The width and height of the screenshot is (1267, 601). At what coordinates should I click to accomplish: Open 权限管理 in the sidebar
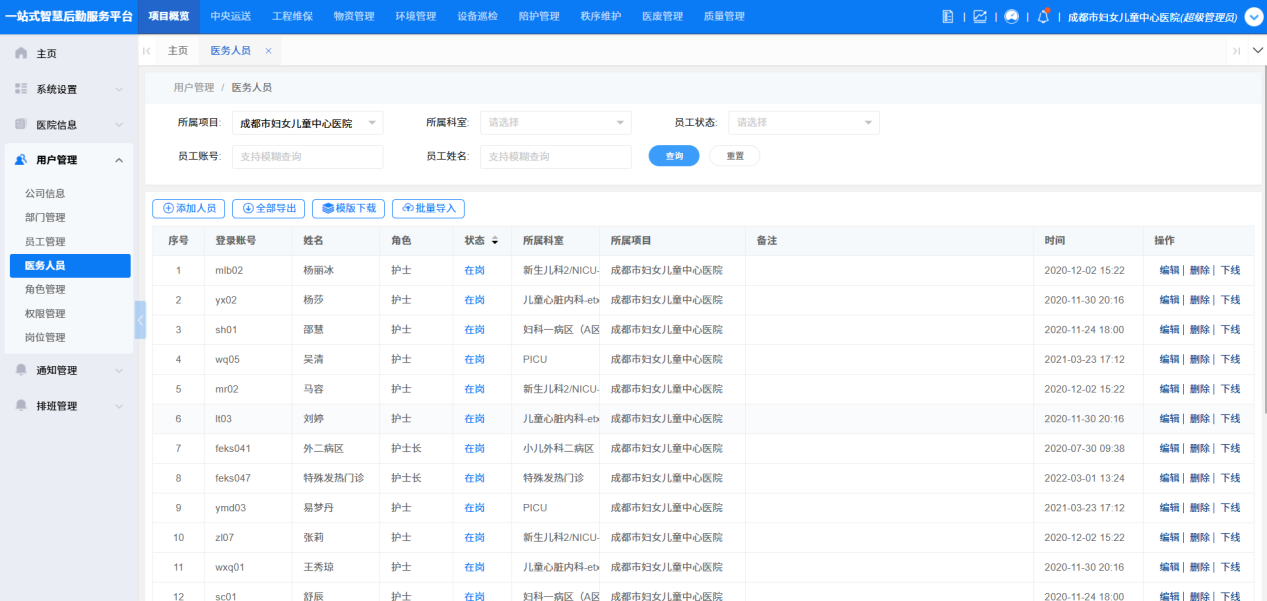pos(45,314)
